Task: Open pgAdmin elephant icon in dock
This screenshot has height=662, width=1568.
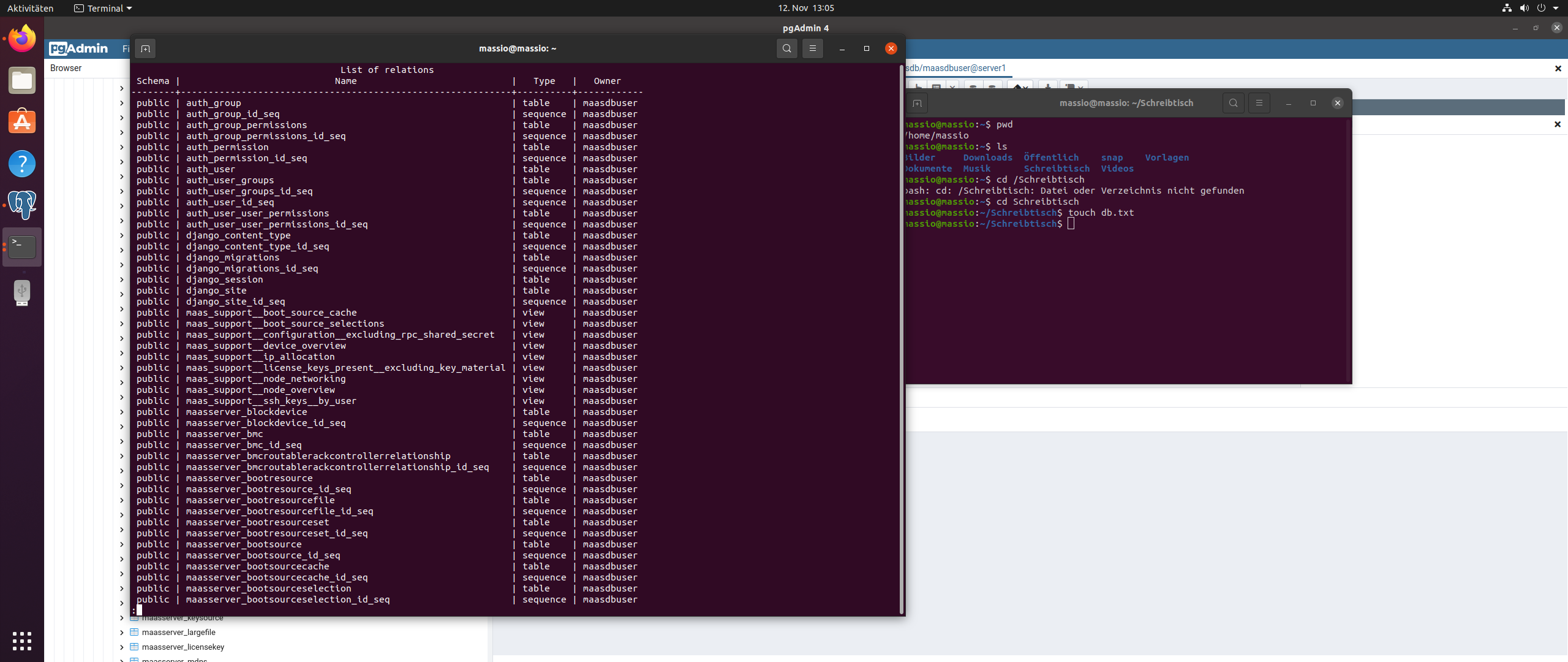Action: coord(22,205)
